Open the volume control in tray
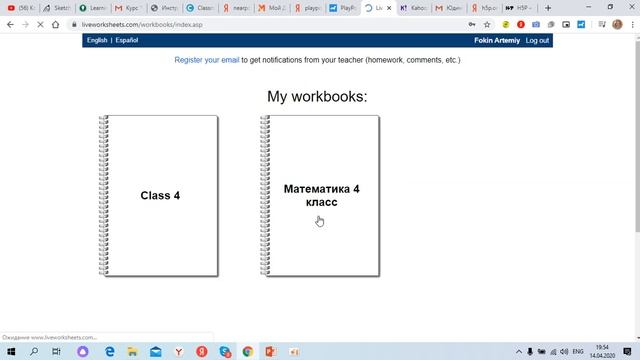The height and width of the screenshot is (360, 640). 564,351
